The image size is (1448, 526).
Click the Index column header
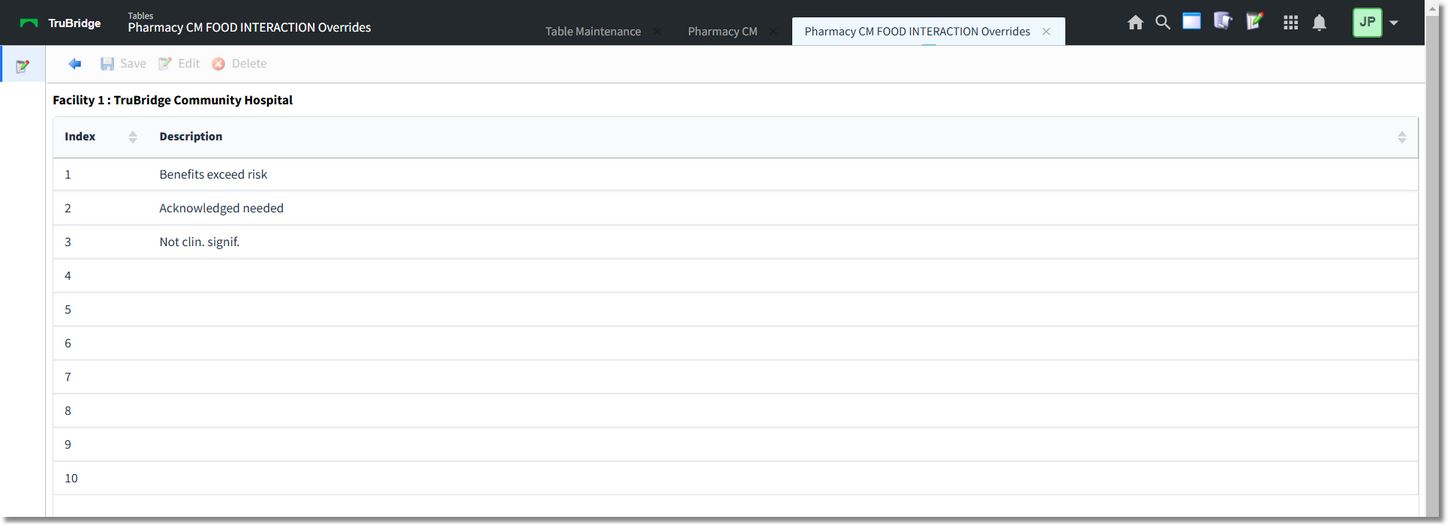click(x=80, y=137)
